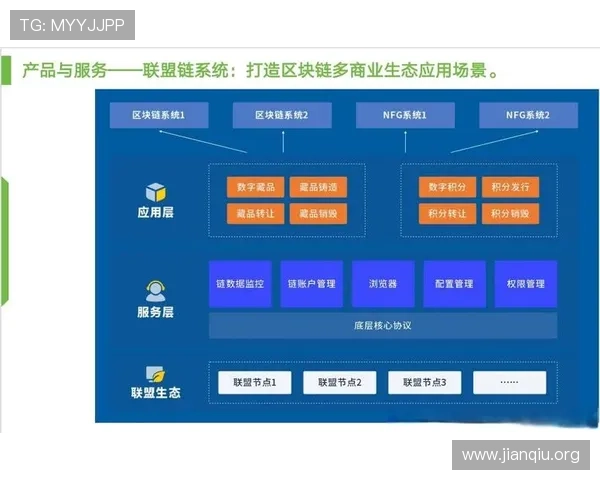
Task: Open the 配置管理 service tile
Action: click(455, 284)
